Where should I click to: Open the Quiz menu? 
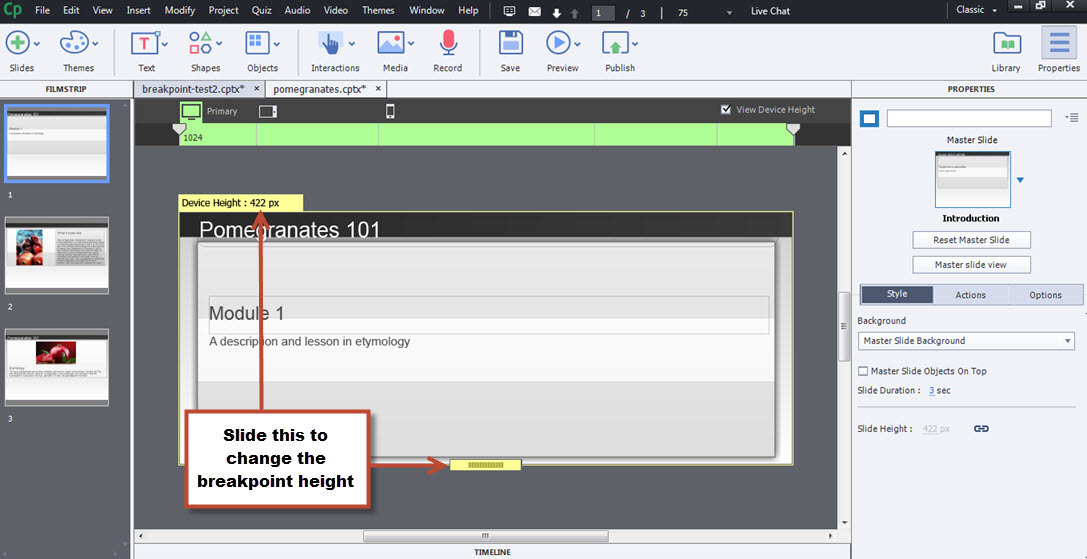click(x=262, y=10)
